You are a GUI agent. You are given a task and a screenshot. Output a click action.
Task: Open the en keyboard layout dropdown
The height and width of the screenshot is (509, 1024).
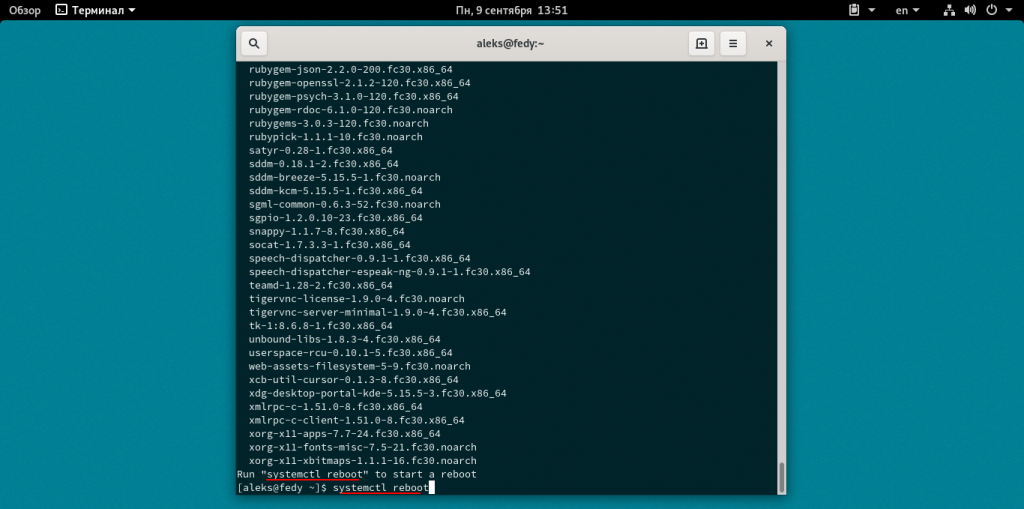point(907,10)
